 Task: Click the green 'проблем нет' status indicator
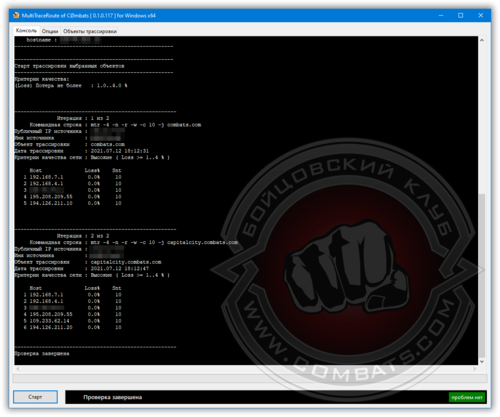(x=467, y=397)
